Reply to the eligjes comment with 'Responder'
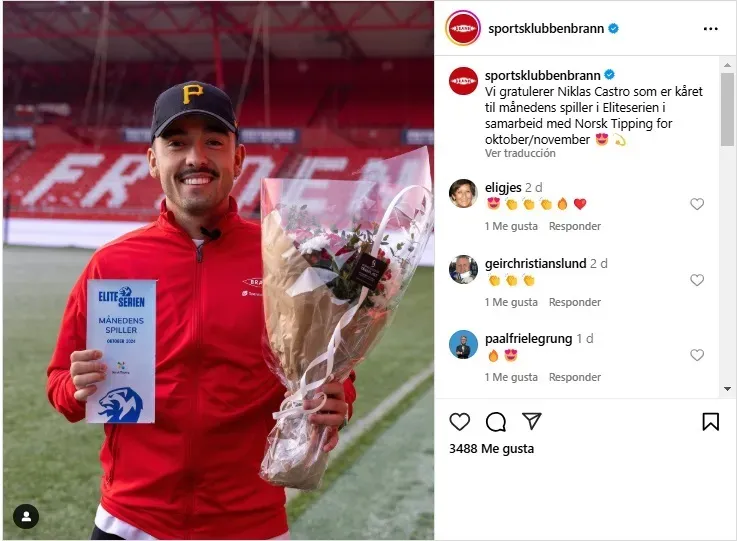 (575, 226)
